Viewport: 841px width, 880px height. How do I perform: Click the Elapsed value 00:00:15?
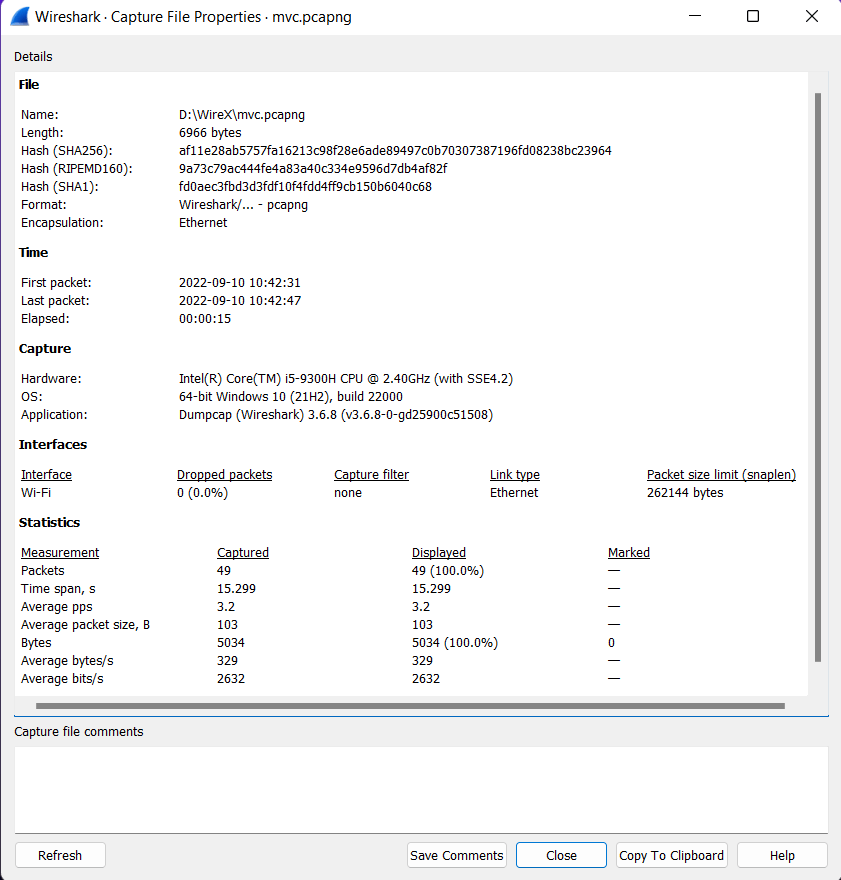click(x=205, y=318)
